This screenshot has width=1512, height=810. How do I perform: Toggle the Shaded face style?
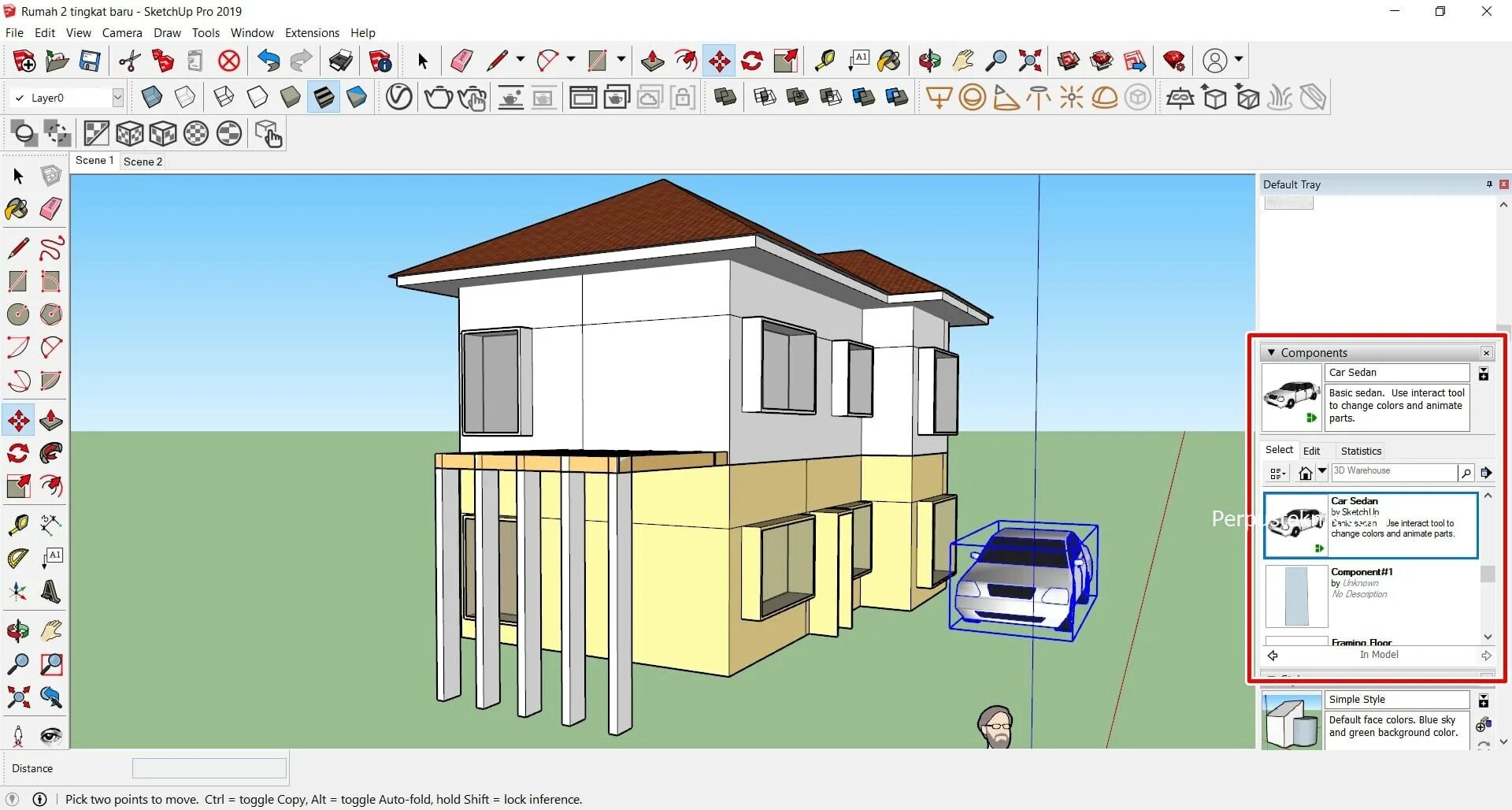pos(291,98)
